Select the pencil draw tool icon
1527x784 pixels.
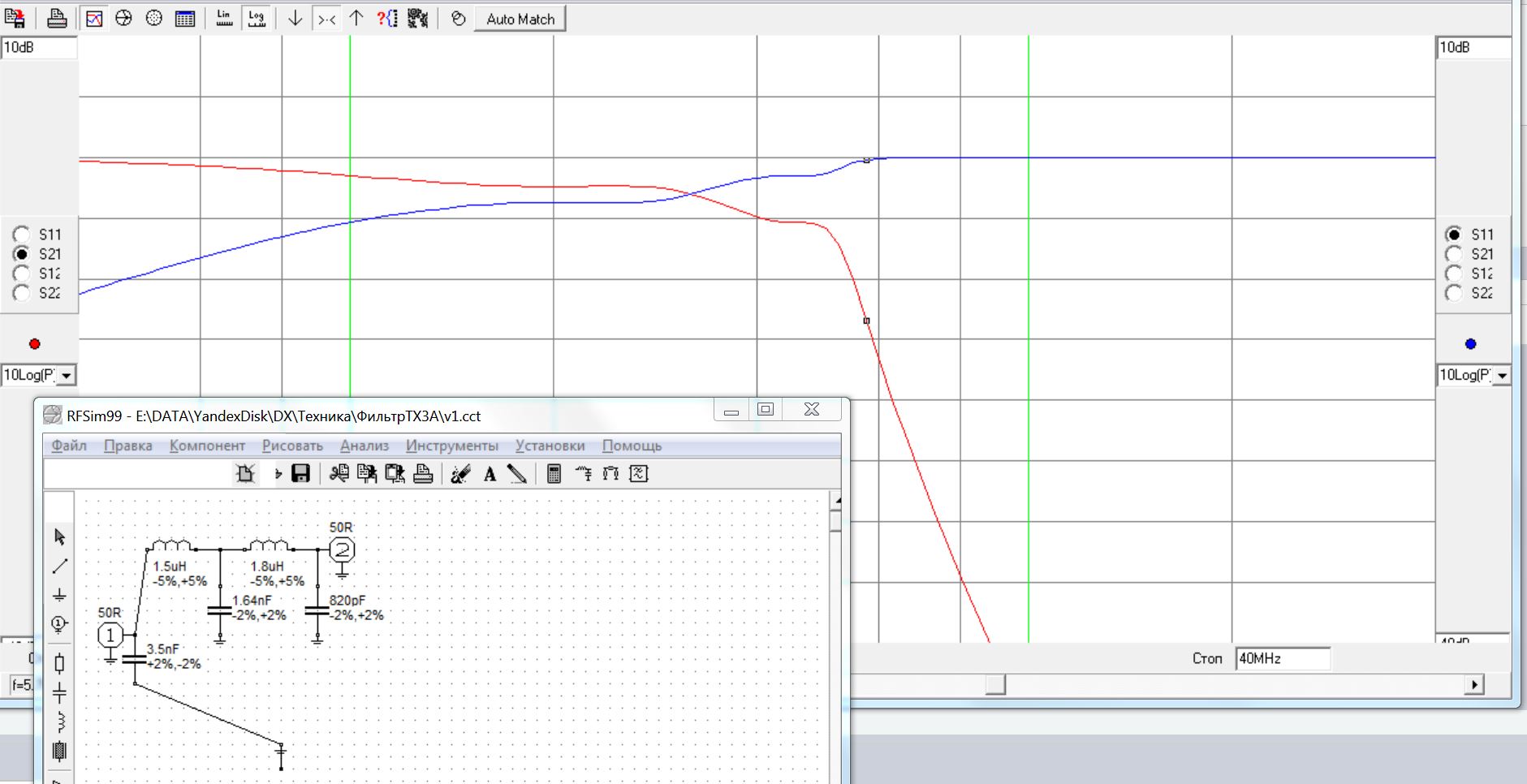tap(517, 474)
